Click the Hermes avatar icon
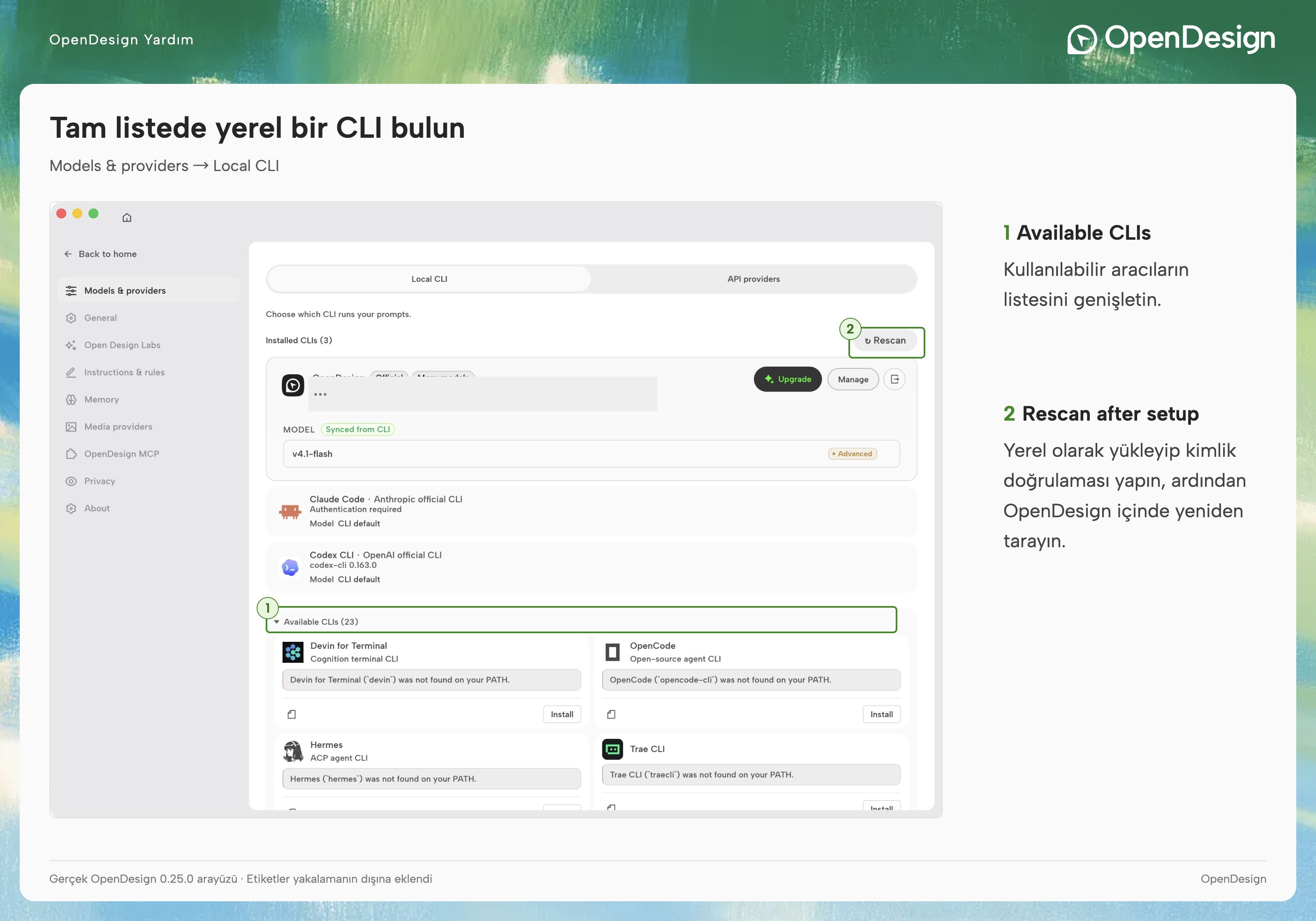 293,751
